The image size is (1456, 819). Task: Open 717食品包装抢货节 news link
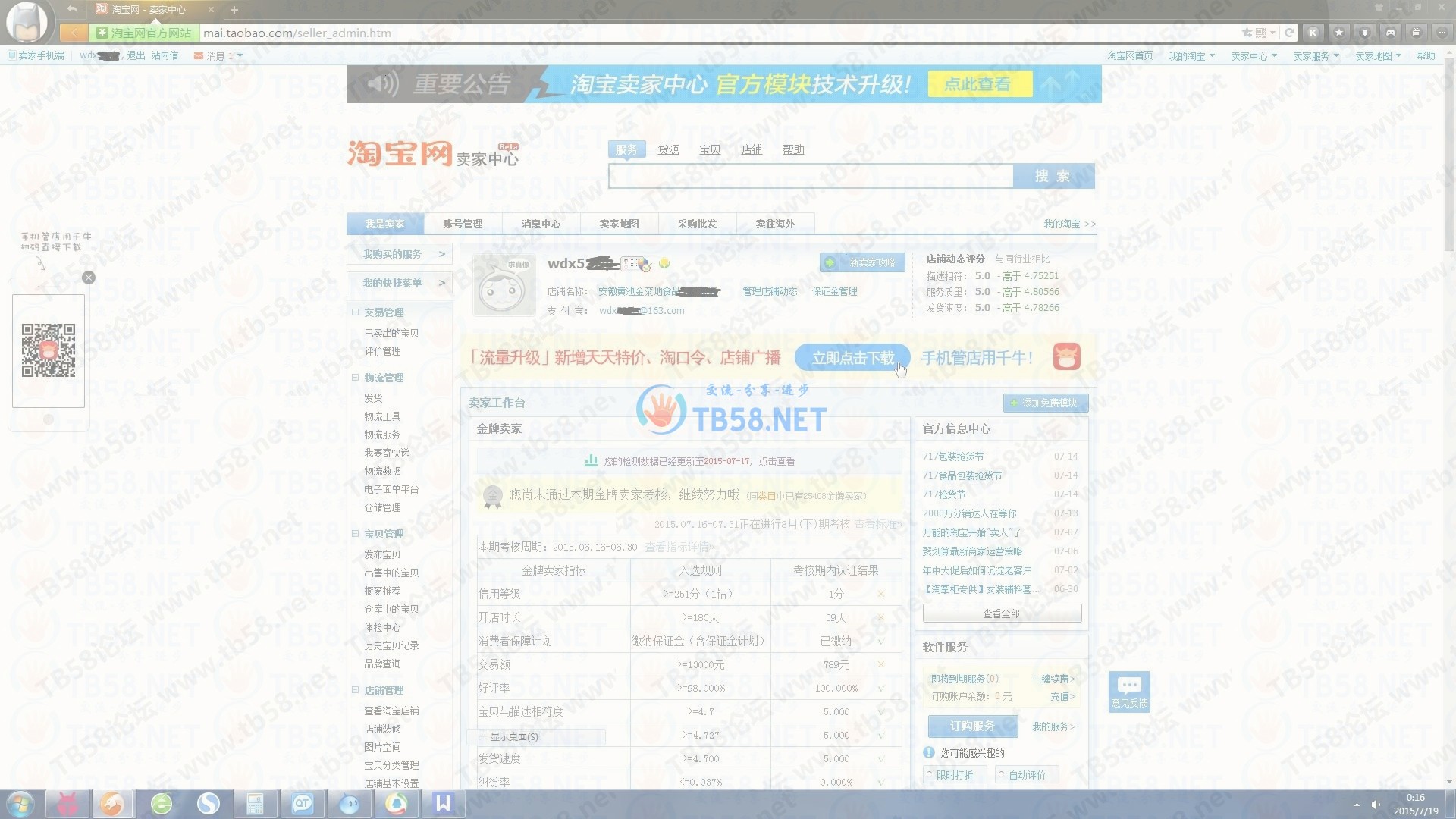pyautogui.click(x=962, y=475)
